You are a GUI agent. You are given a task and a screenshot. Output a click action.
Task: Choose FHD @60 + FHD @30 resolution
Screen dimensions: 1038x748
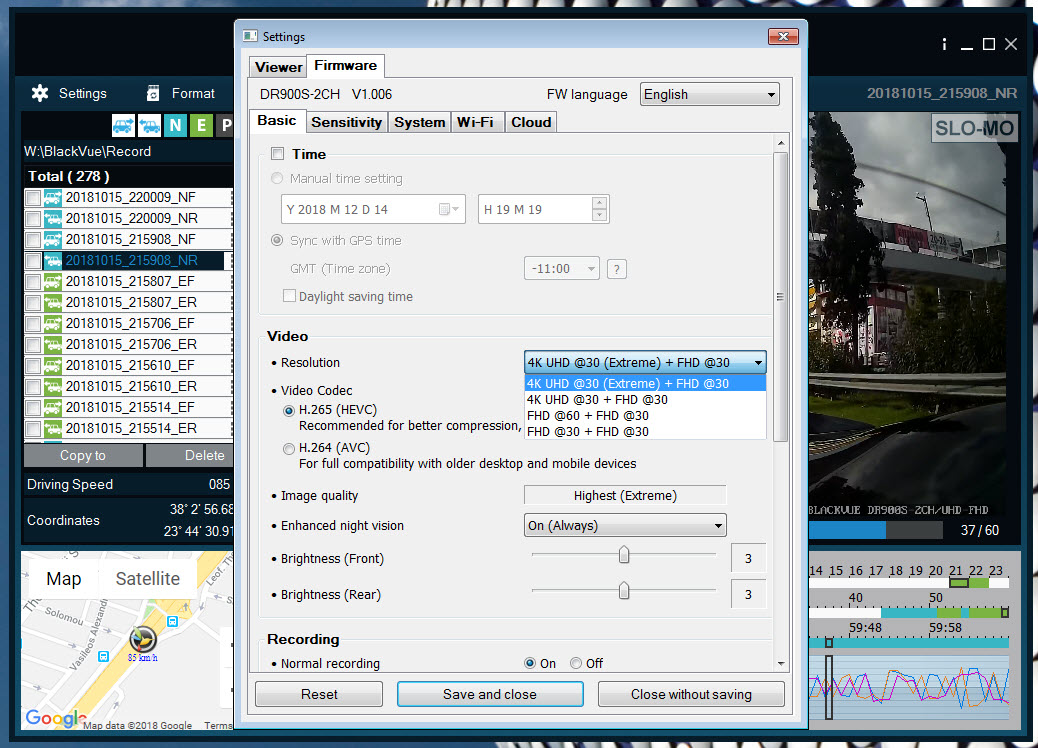(x=645, y=416)
